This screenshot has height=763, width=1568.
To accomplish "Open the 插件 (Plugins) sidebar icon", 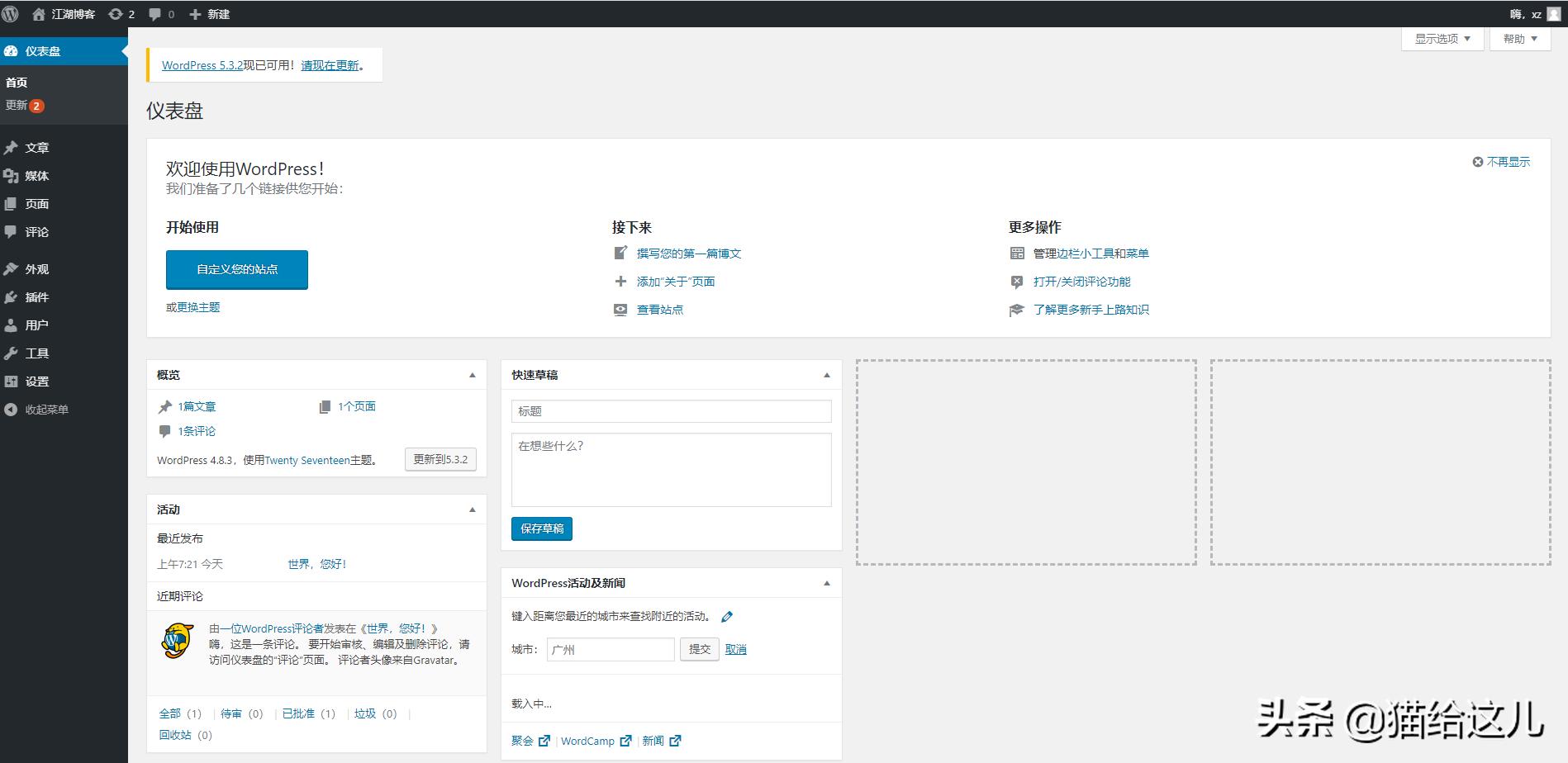I will pos(36,297).
